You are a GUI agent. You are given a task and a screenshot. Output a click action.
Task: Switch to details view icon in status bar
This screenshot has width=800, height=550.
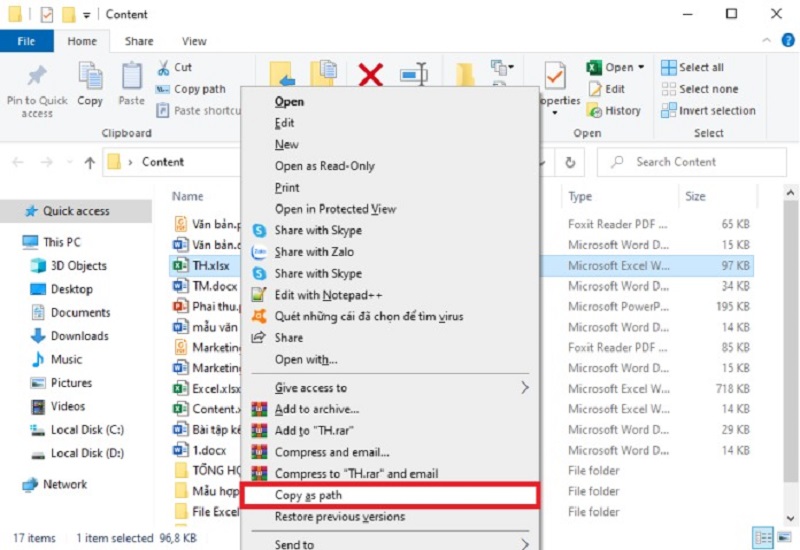[763, 537]
